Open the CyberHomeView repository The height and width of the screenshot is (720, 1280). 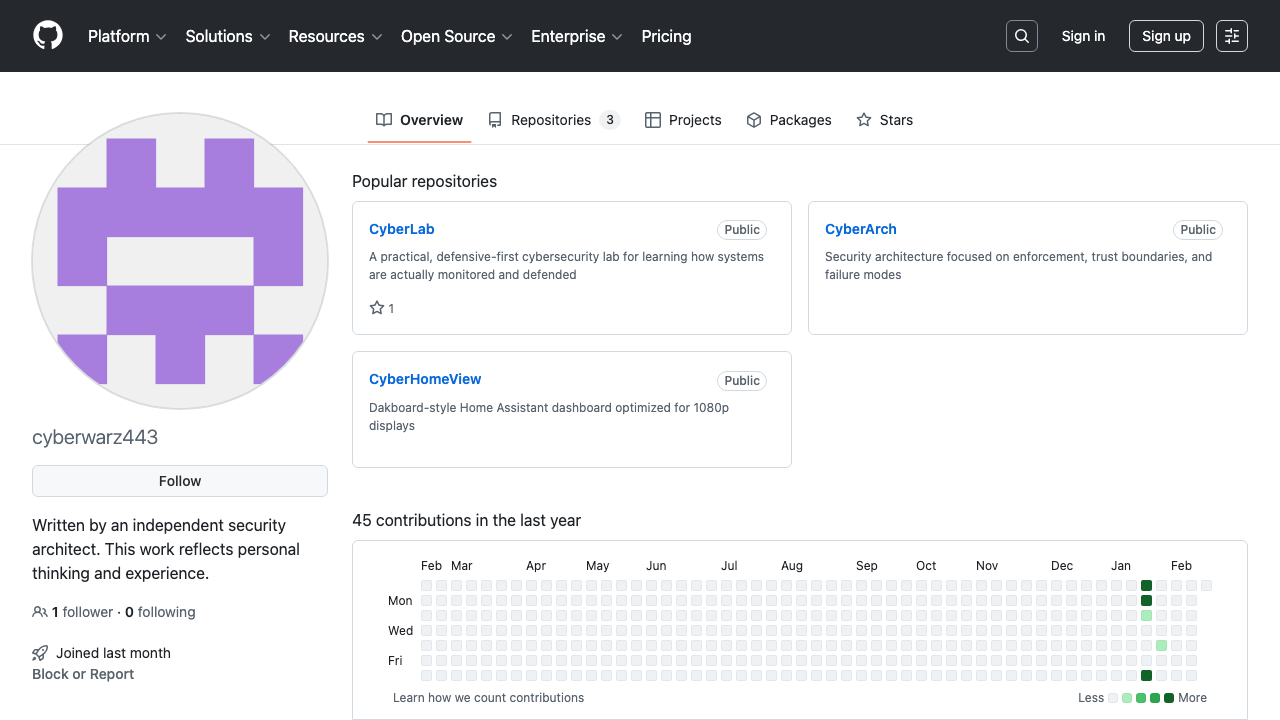click(x=425, y=379)
